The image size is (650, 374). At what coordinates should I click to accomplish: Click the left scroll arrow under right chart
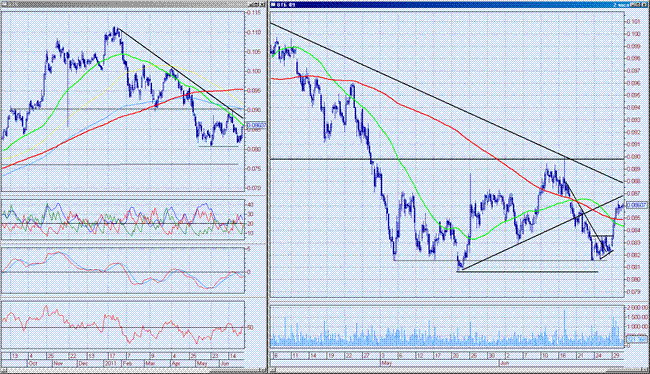(x=272, y=369)
